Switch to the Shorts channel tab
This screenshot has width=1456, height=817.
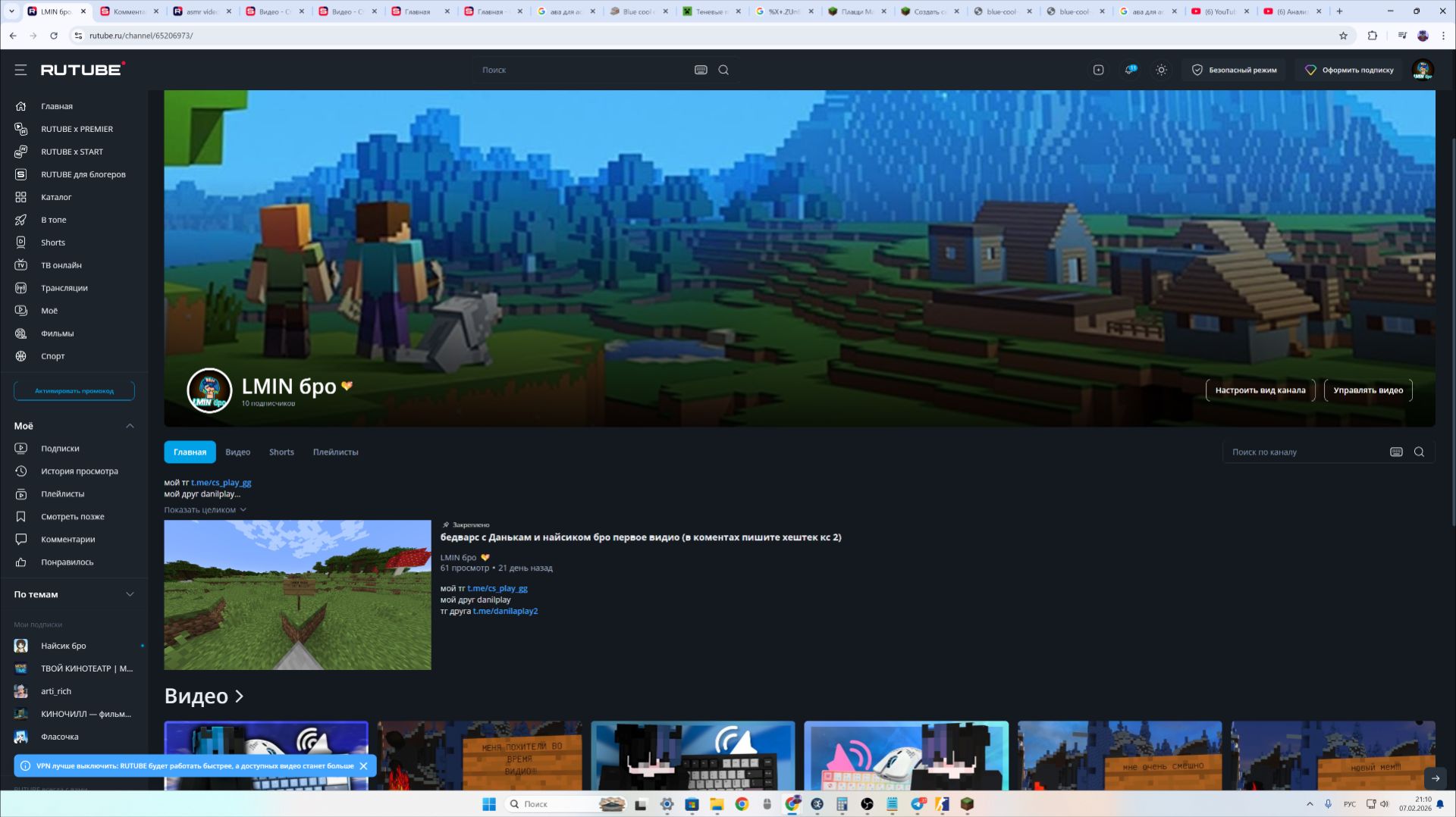click(x=281, y=452)
